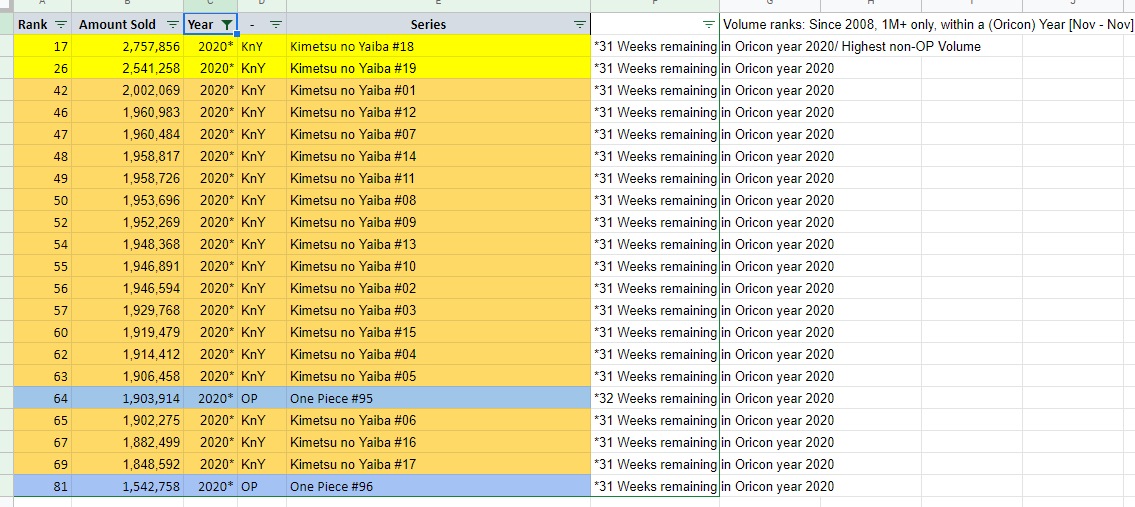Screen dimensions: 1135x507
Task: Select rank cell 64
Action: coord(43,398)
